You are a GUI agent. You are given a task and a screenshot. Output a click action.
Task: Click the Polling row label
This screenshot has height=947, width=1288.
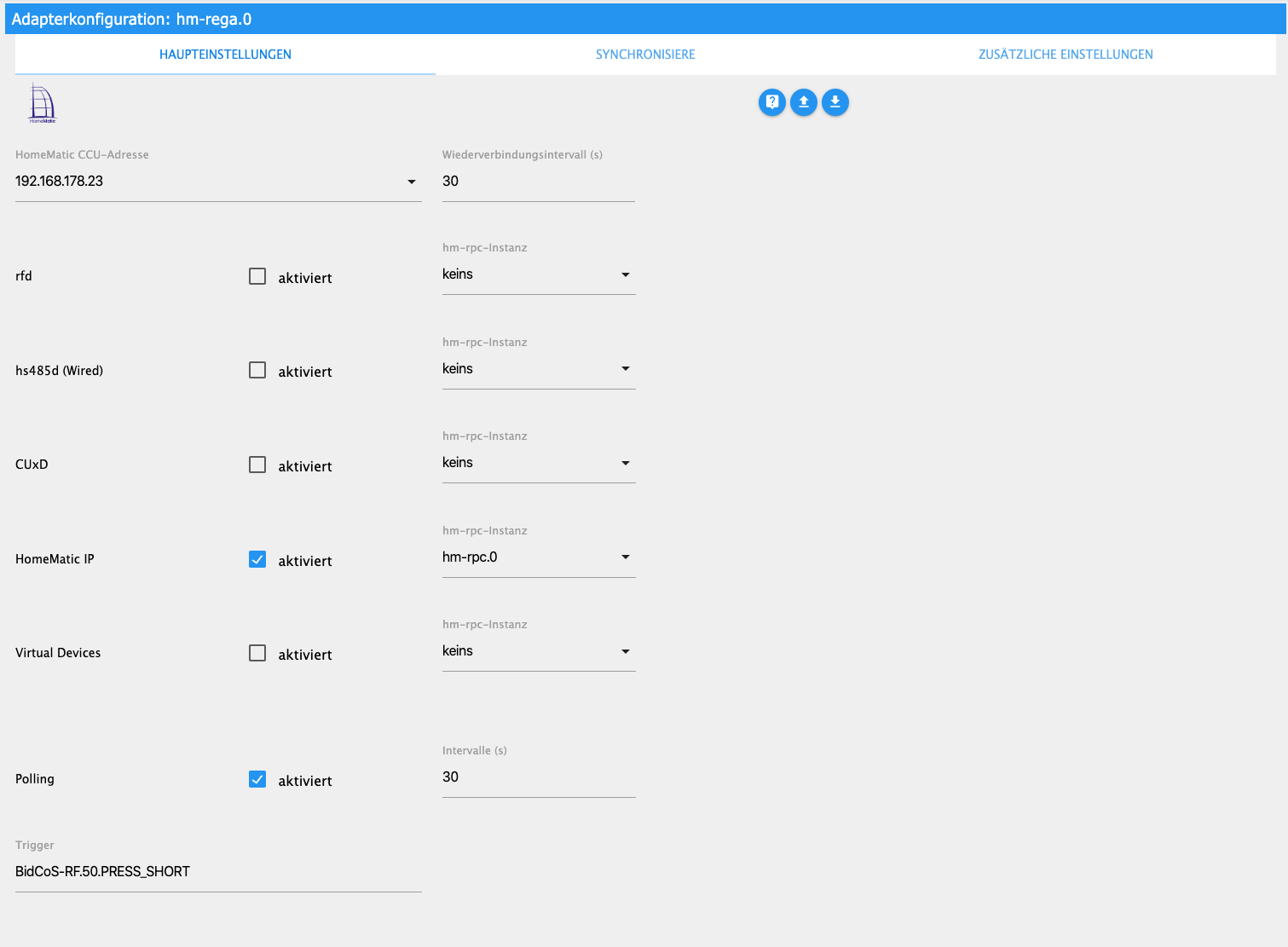coord(35,779)
